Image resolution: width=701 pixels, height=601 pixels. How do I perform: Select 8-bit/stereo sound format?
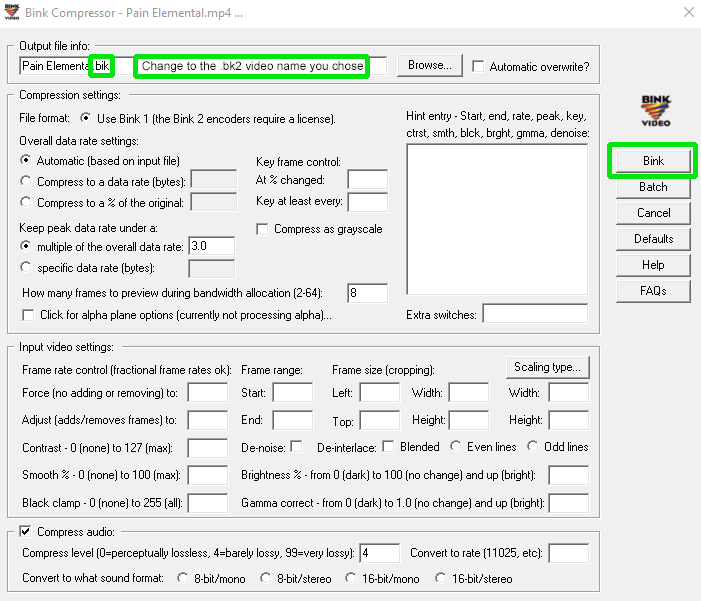pos(266,578)
